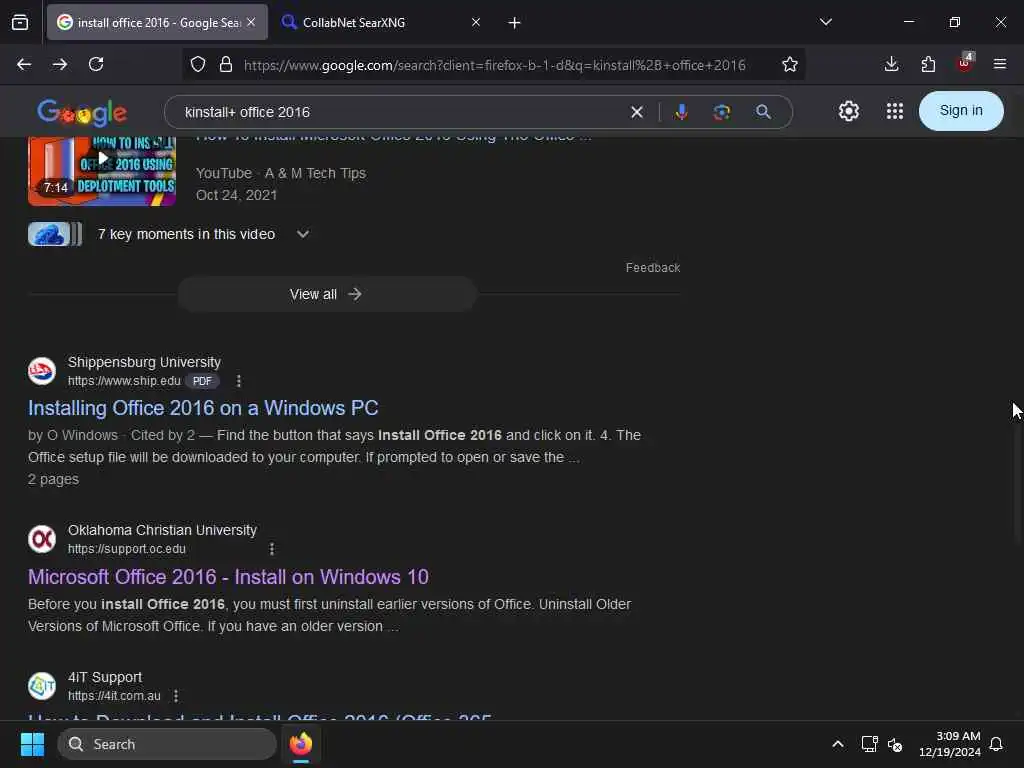Image resolution: width=1024 pixels, height=768 pixels.
Task: Open muted volume tray icon
Action: [x=895, y=744]
